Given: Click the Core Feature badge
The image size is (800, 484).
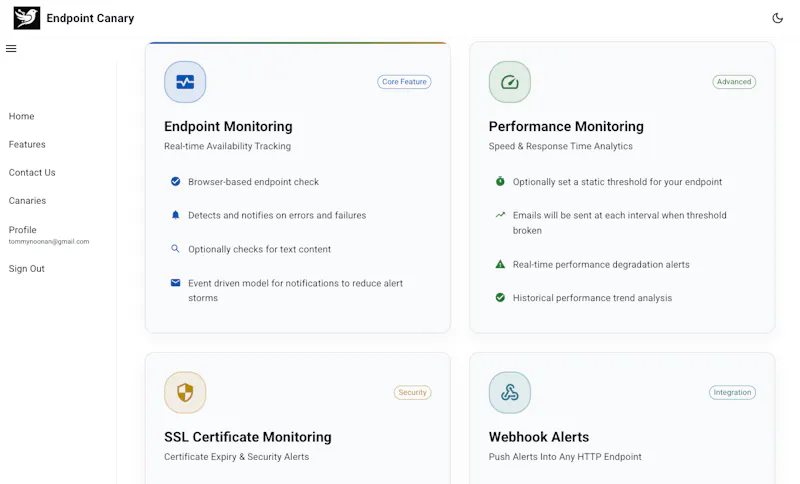Looking at the screenshot, I should point(404,82).
